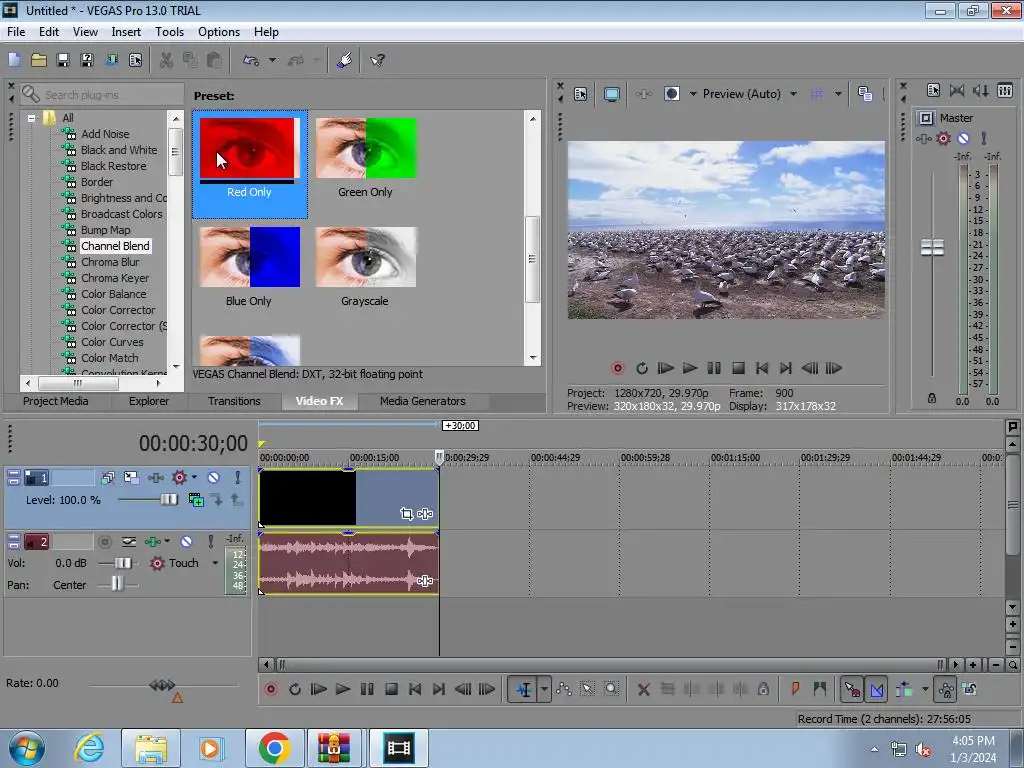Click Google Chrome in the taskbar
The width and height of the screenshot is (1024, 768).
pos(274,748)
